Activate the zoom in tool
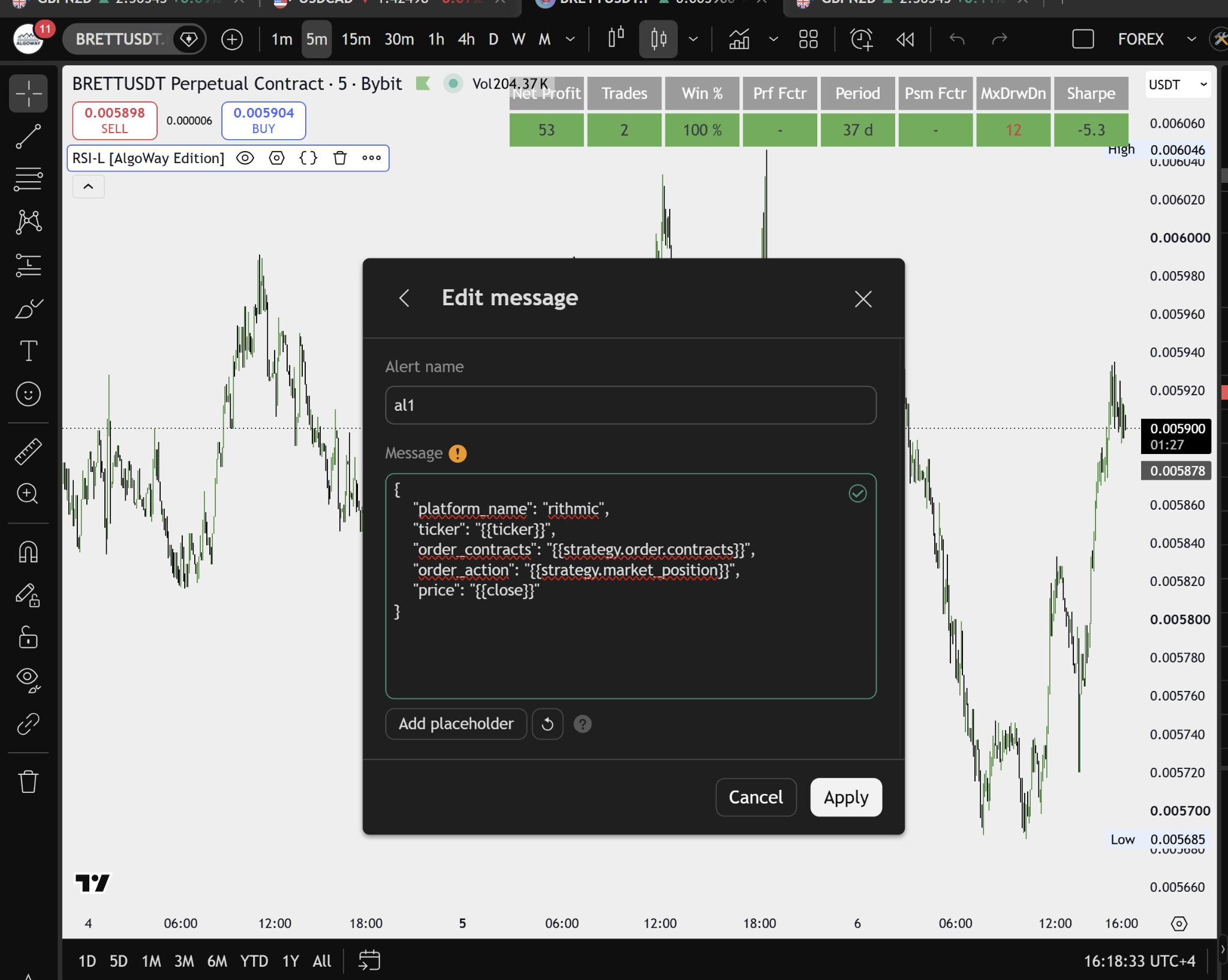 pyautogui.click(x=28, y=494)
